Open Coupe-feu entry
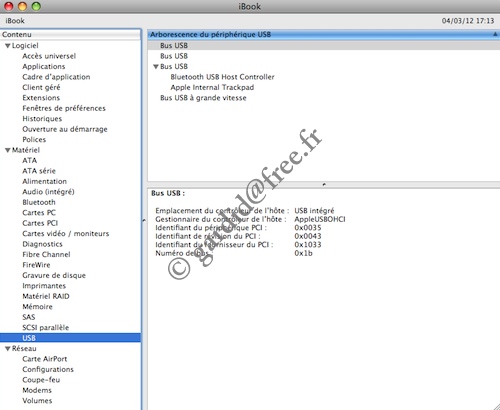Screen dimensions: 500x410 pyautogui.click(x=41, y=380)
